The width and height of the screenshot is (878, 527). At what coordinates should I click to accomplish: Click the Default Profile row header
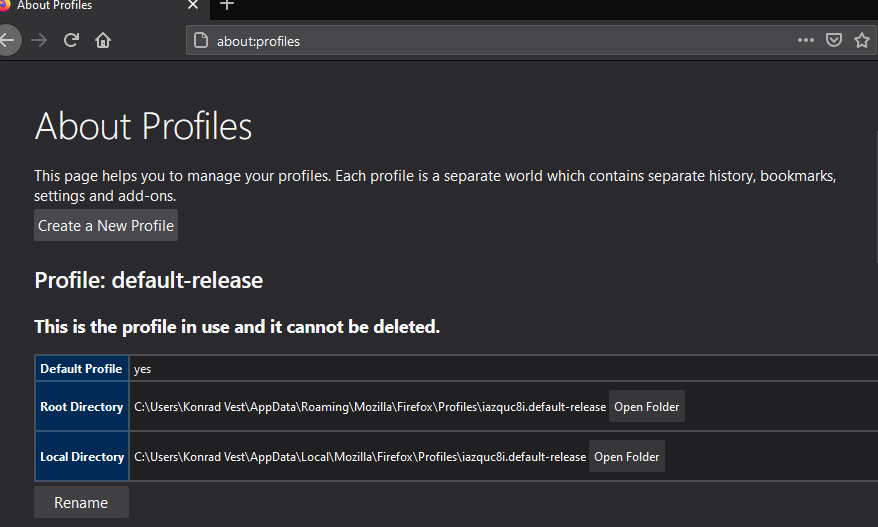81,369
